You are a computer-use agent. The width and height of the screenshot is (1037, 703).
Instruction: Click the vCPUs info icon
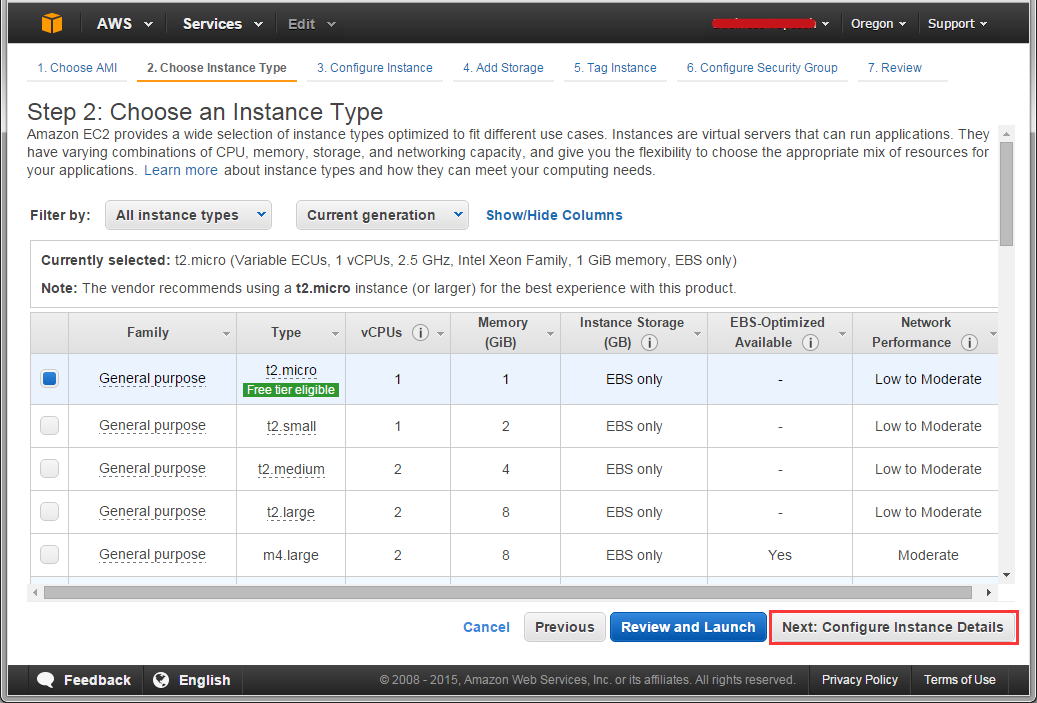[420, 333]
